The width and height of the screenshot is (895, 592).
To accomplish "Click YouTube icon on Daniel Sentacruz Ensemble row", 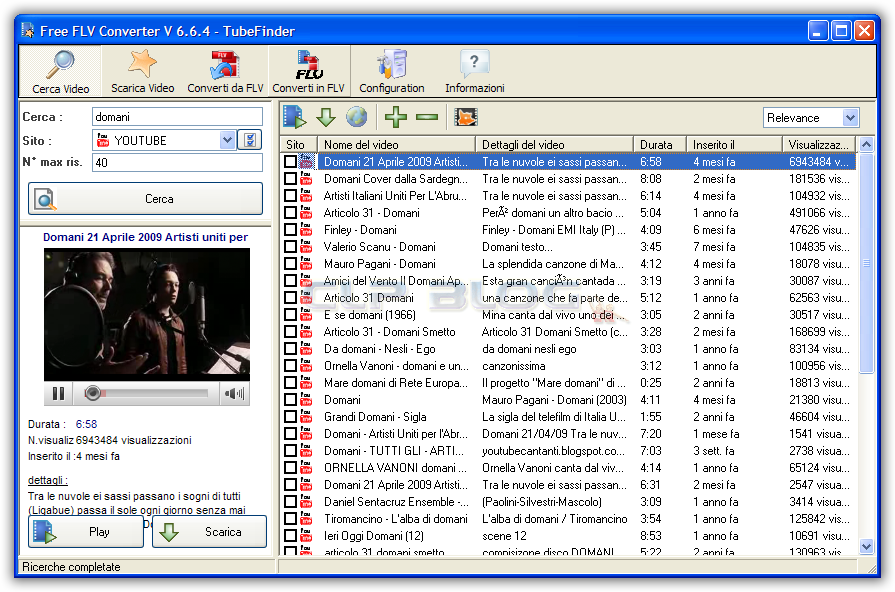I will point(306,502).
